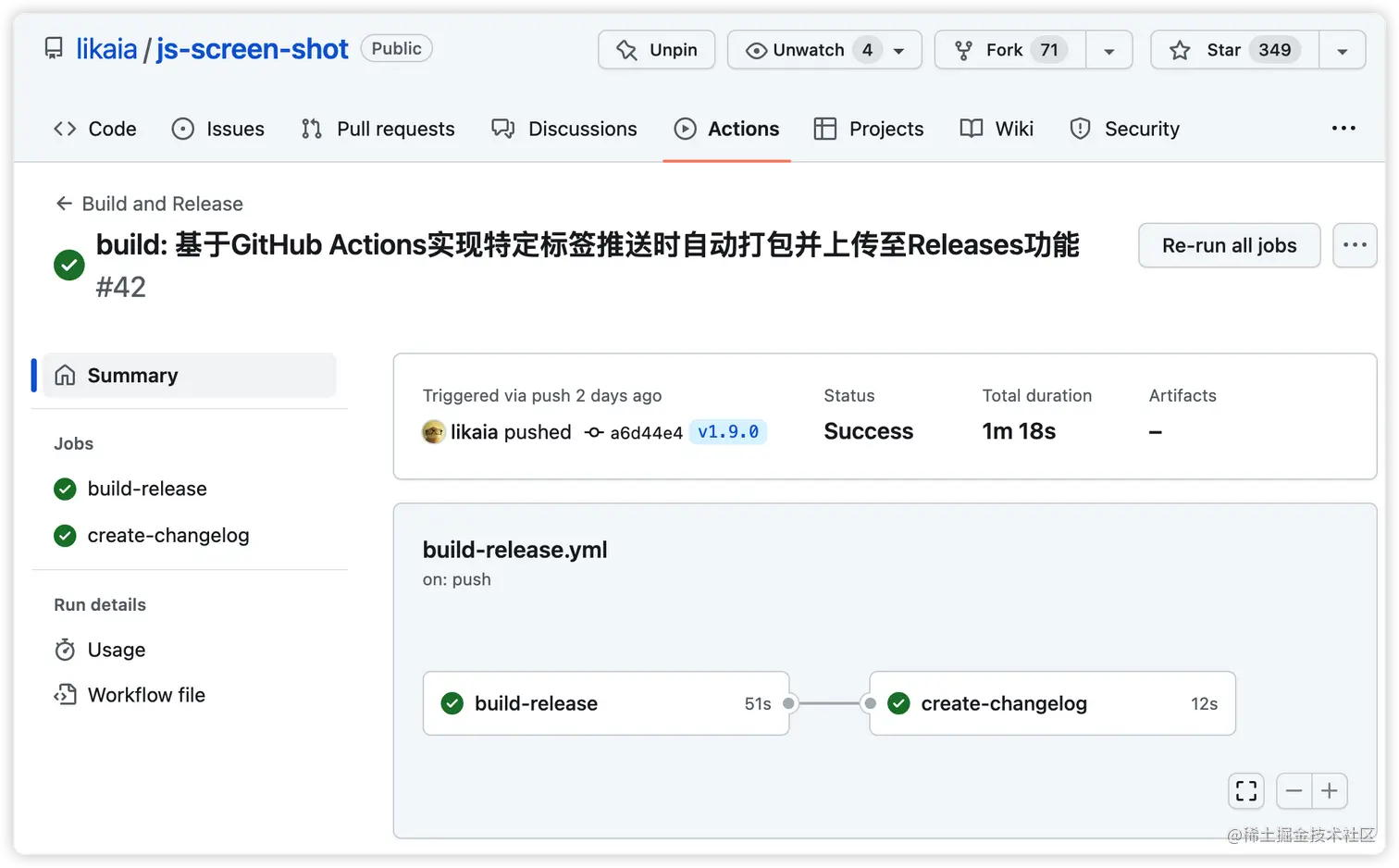
Task: Toggle fullscreen for the workflow graph
Action: pyautogui.click(x=1246, y=790)
